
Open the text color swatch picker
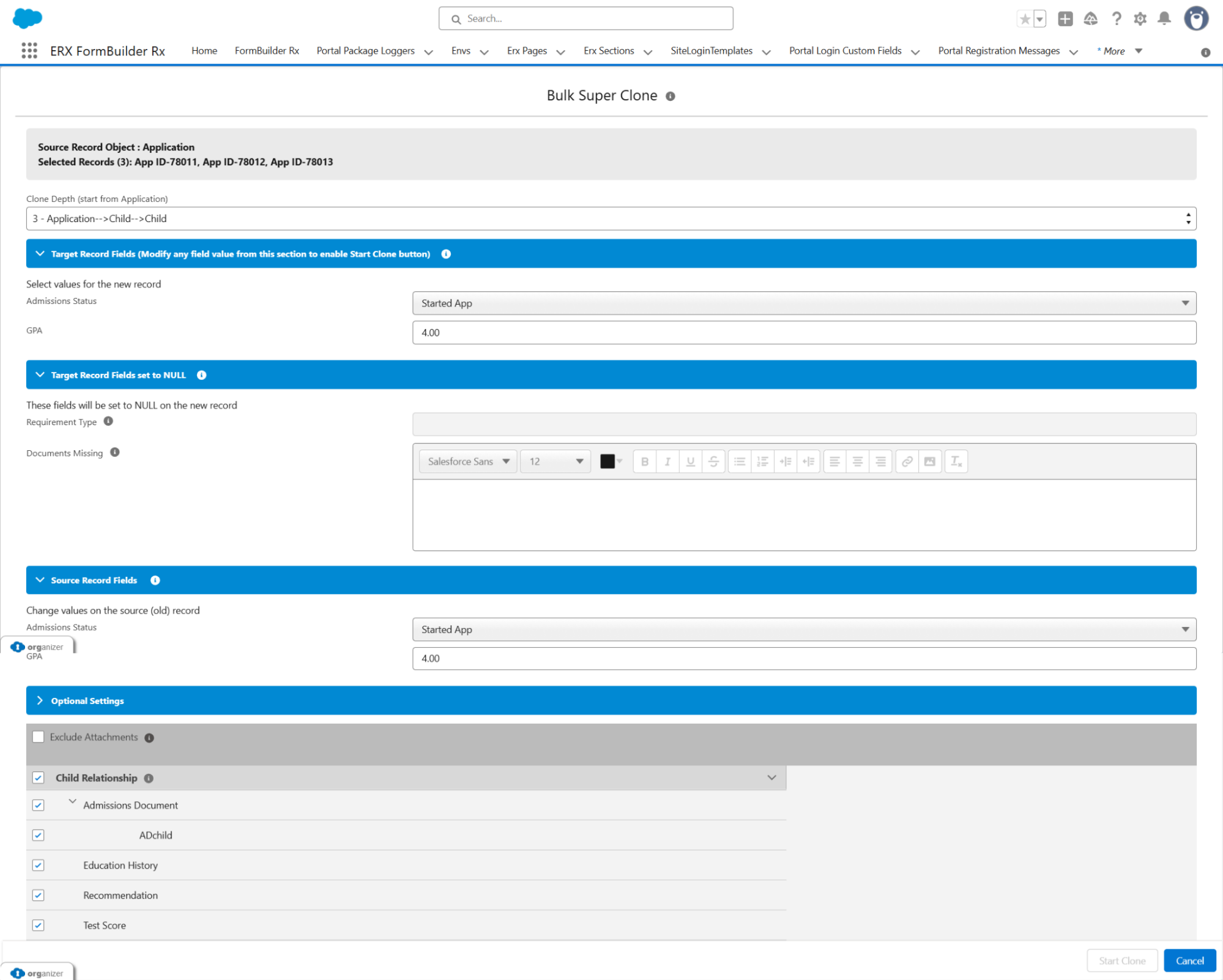point(611,462)
